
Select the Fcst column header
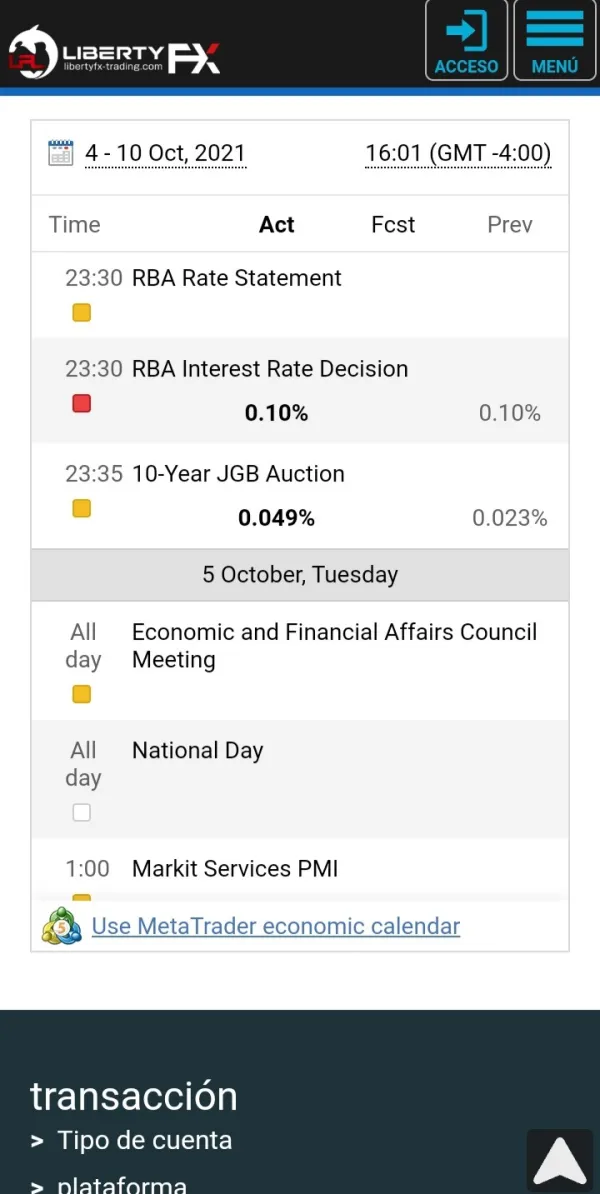pos(393,225)
